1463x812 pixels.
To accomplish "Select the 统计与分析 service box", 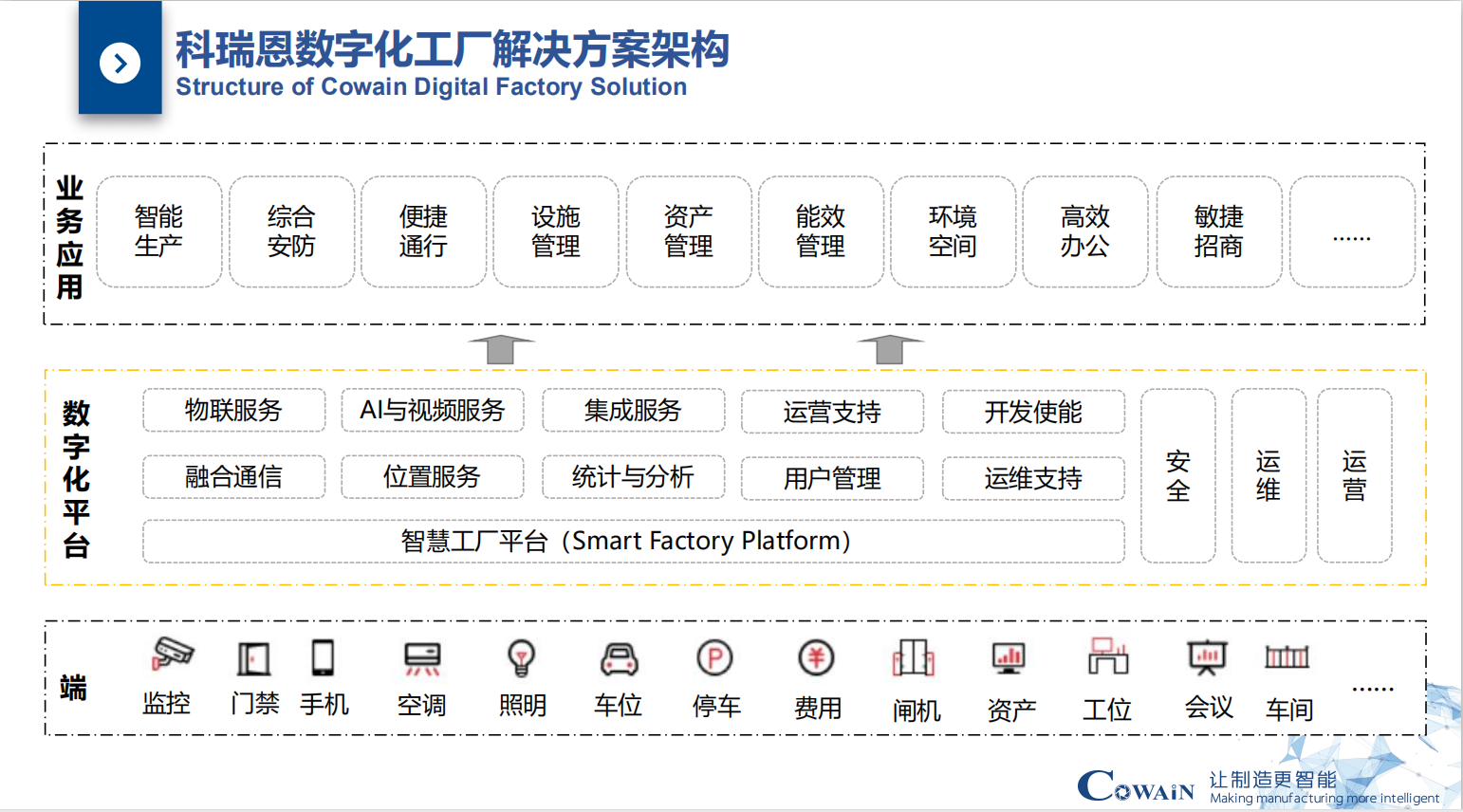I will [633, 477].
